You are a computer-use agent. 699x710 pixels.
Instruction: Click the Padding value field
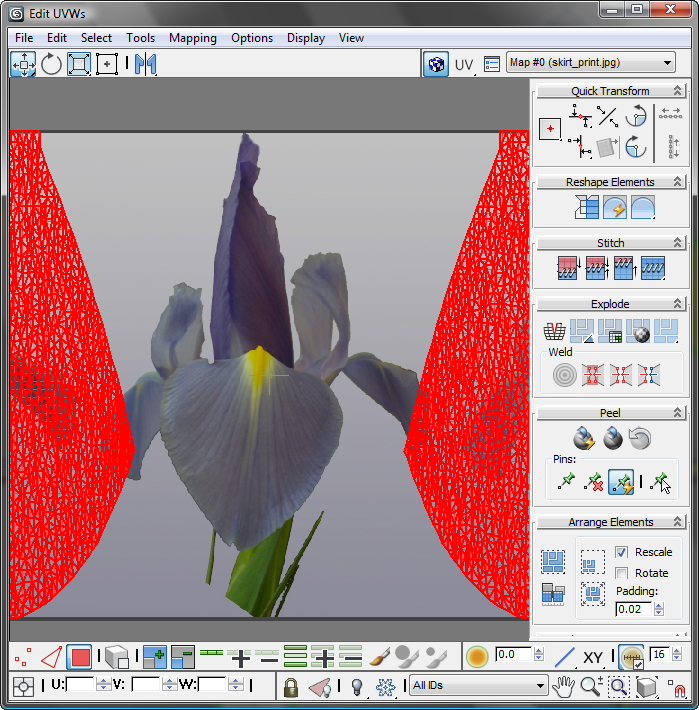coord(633,609)
